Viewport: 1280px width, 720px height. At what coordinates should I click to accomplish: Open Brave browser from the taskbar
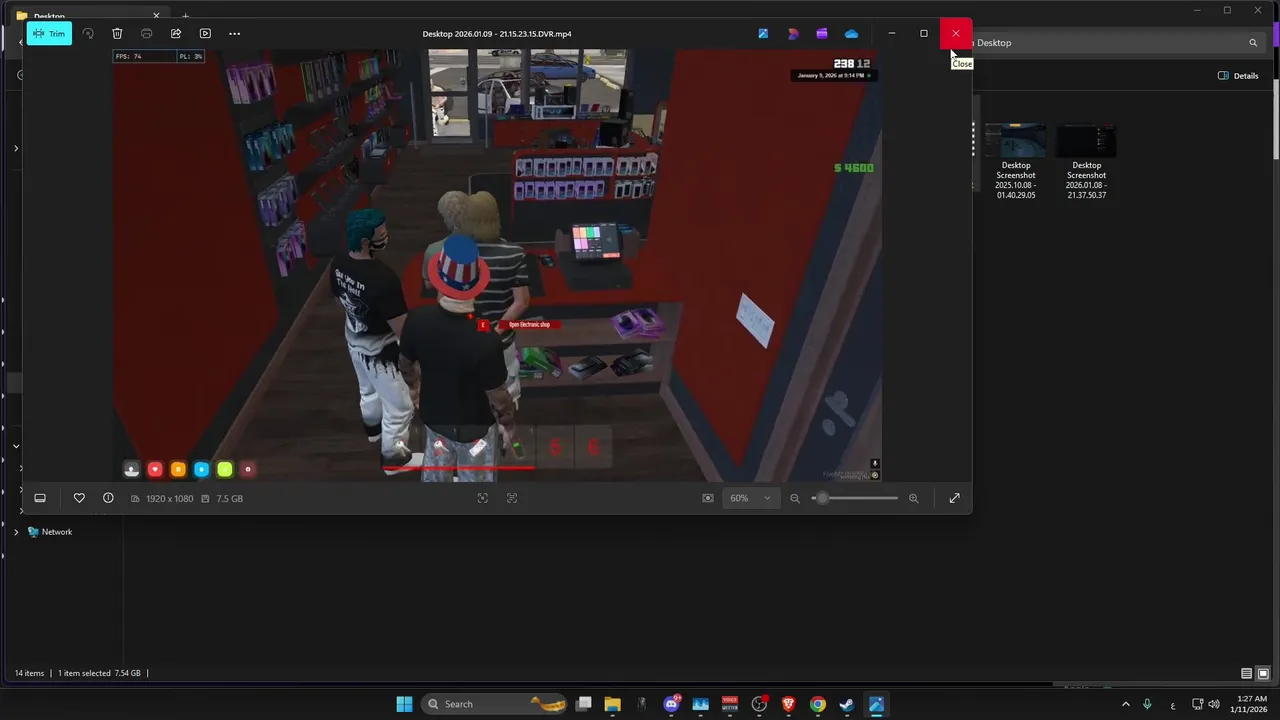click(x=788, y=704)
